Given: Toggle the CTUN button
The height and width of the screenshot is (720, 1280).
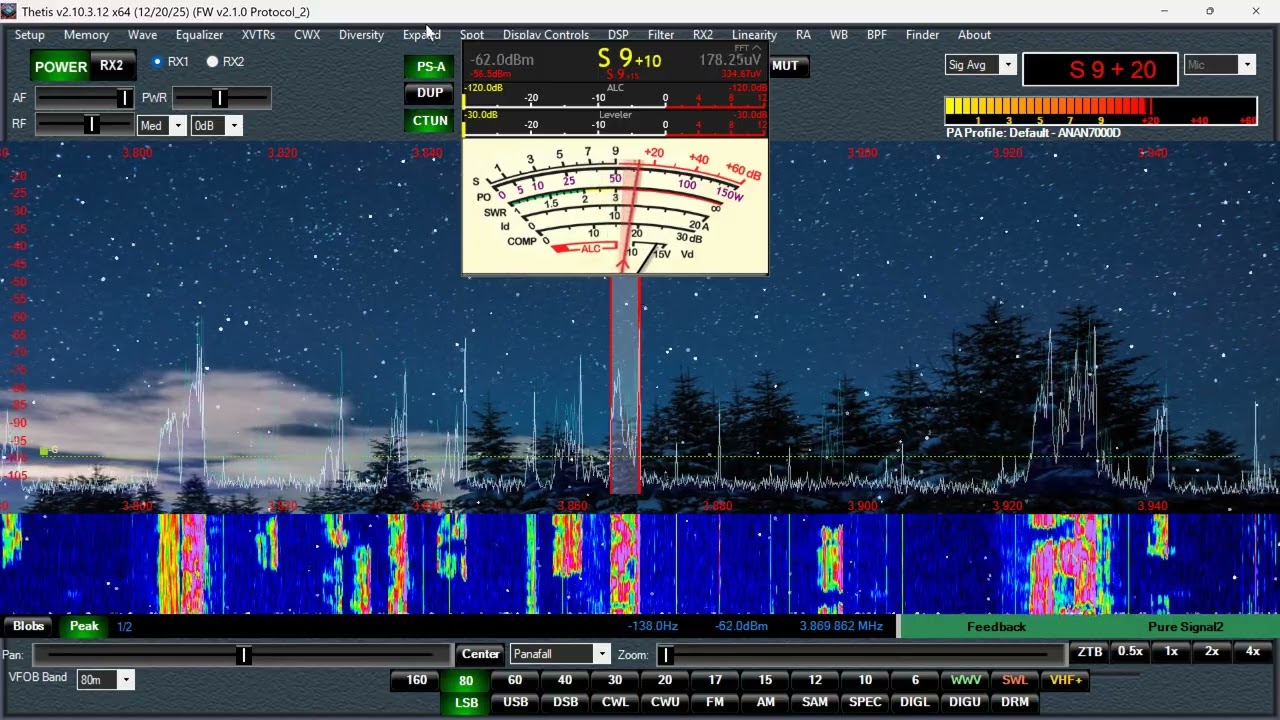Looking at the screenshot, I should point(430,120).
